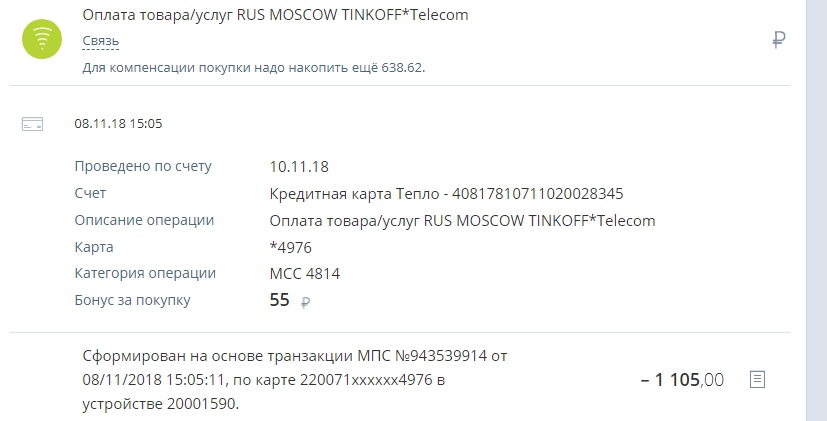Select the MCC 4814 category value
This screenshot has height=421, width=827.
pyautogui.click(x=305, y=274)
